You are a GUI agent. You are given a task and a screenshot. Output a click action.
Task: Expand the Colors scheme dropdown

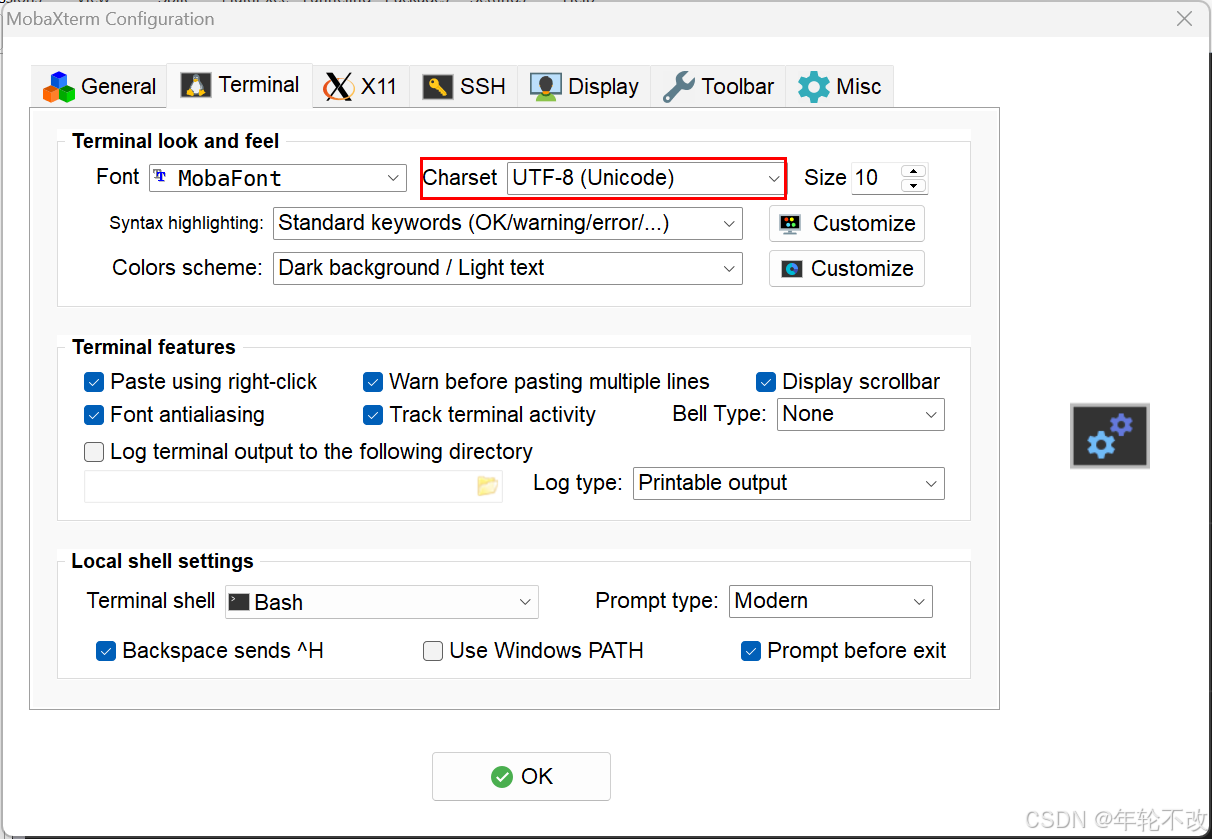508,268
